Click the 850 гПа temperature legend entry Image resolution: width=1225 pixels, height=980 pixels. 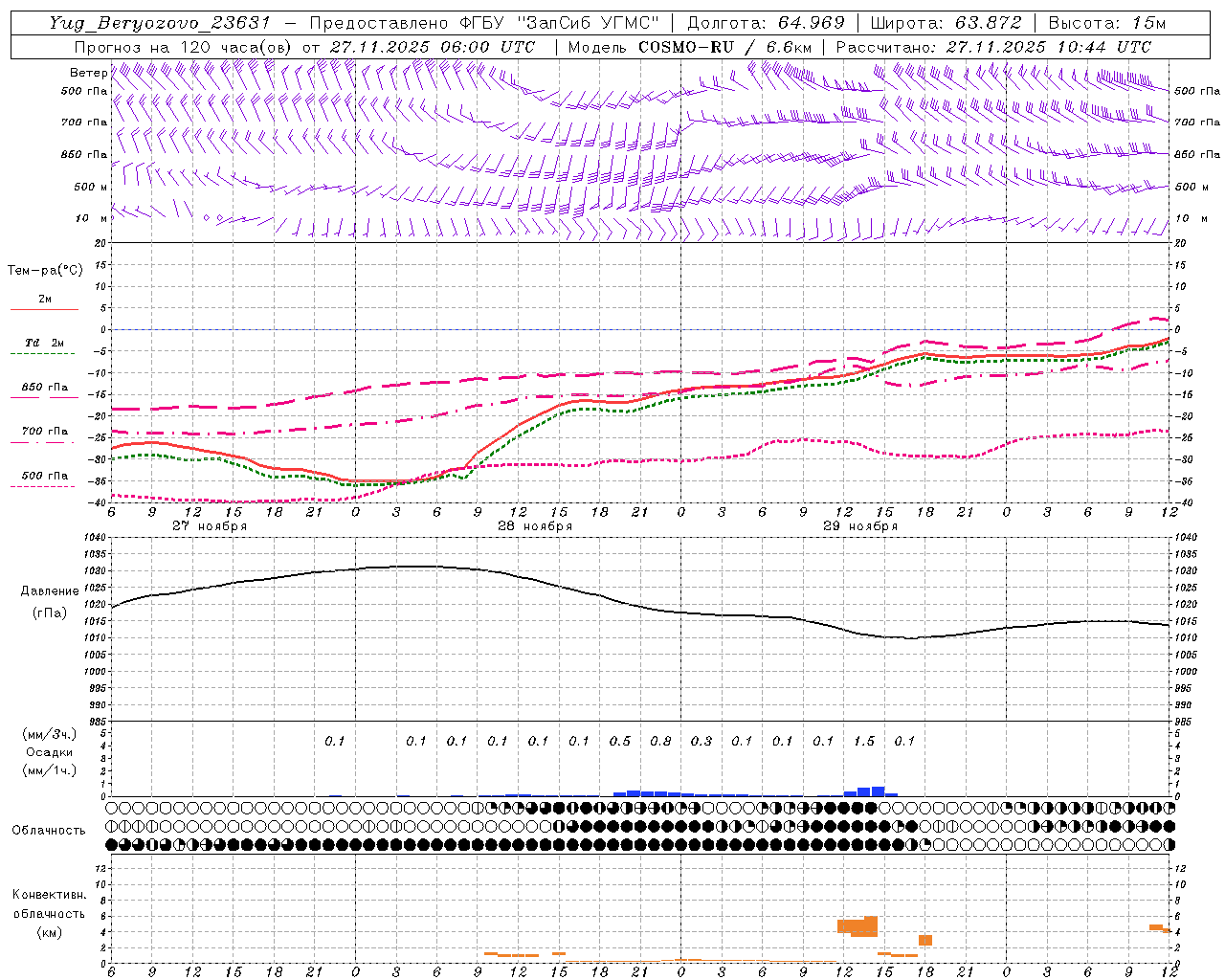[x=45, y=388]
